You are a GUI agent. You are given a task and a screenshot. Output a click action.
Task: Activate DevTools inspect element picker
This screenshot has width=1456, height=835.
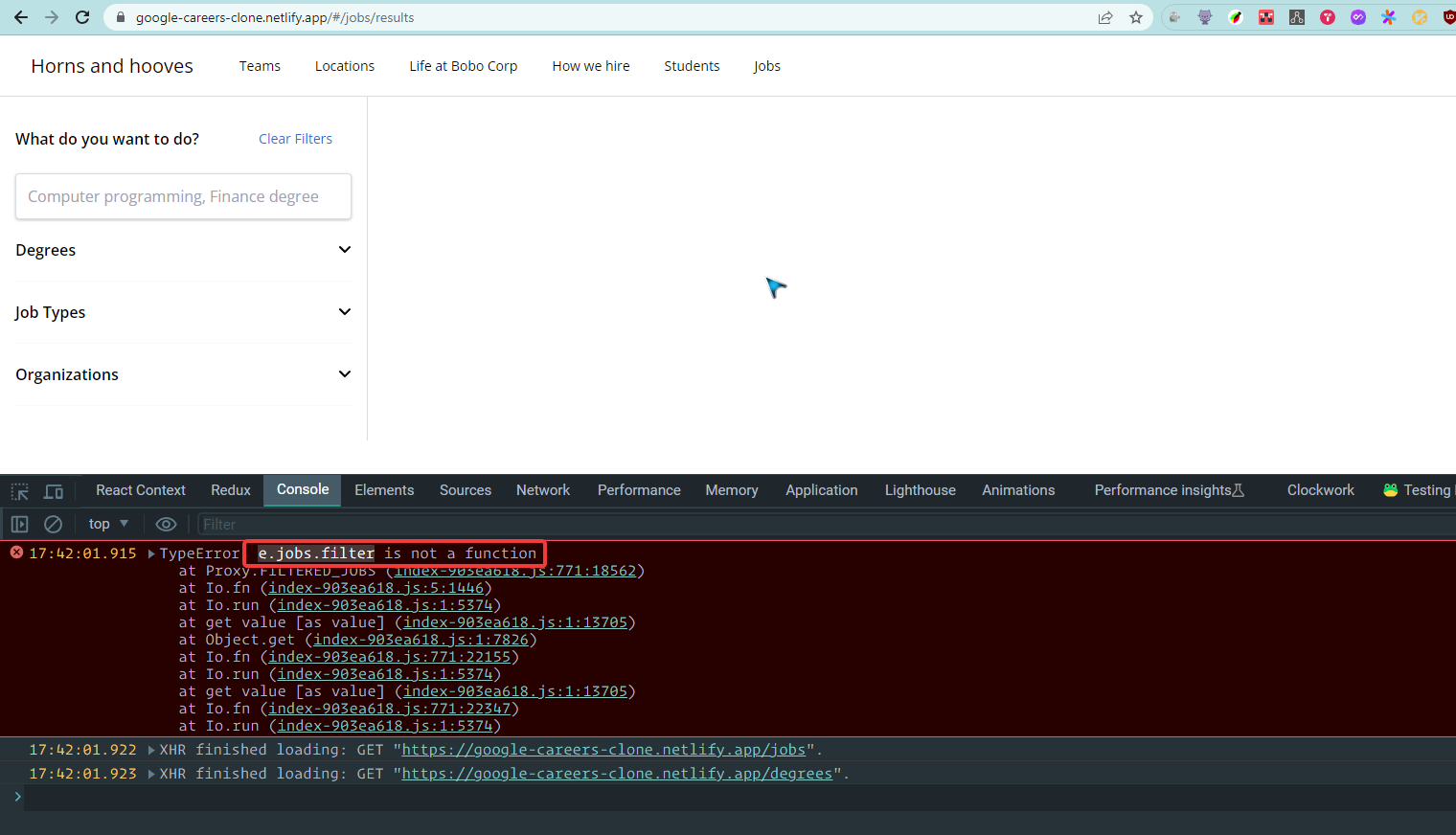click(x=20, y=491)
